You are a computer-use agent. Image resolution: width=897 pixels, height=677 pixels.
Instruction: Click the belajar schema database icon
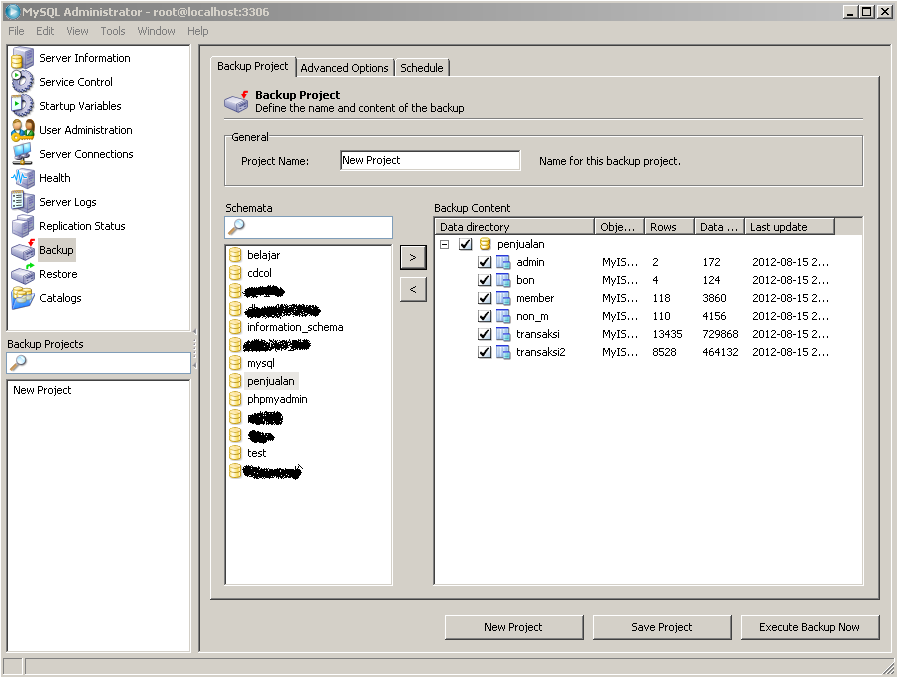(x=235, y=255)
